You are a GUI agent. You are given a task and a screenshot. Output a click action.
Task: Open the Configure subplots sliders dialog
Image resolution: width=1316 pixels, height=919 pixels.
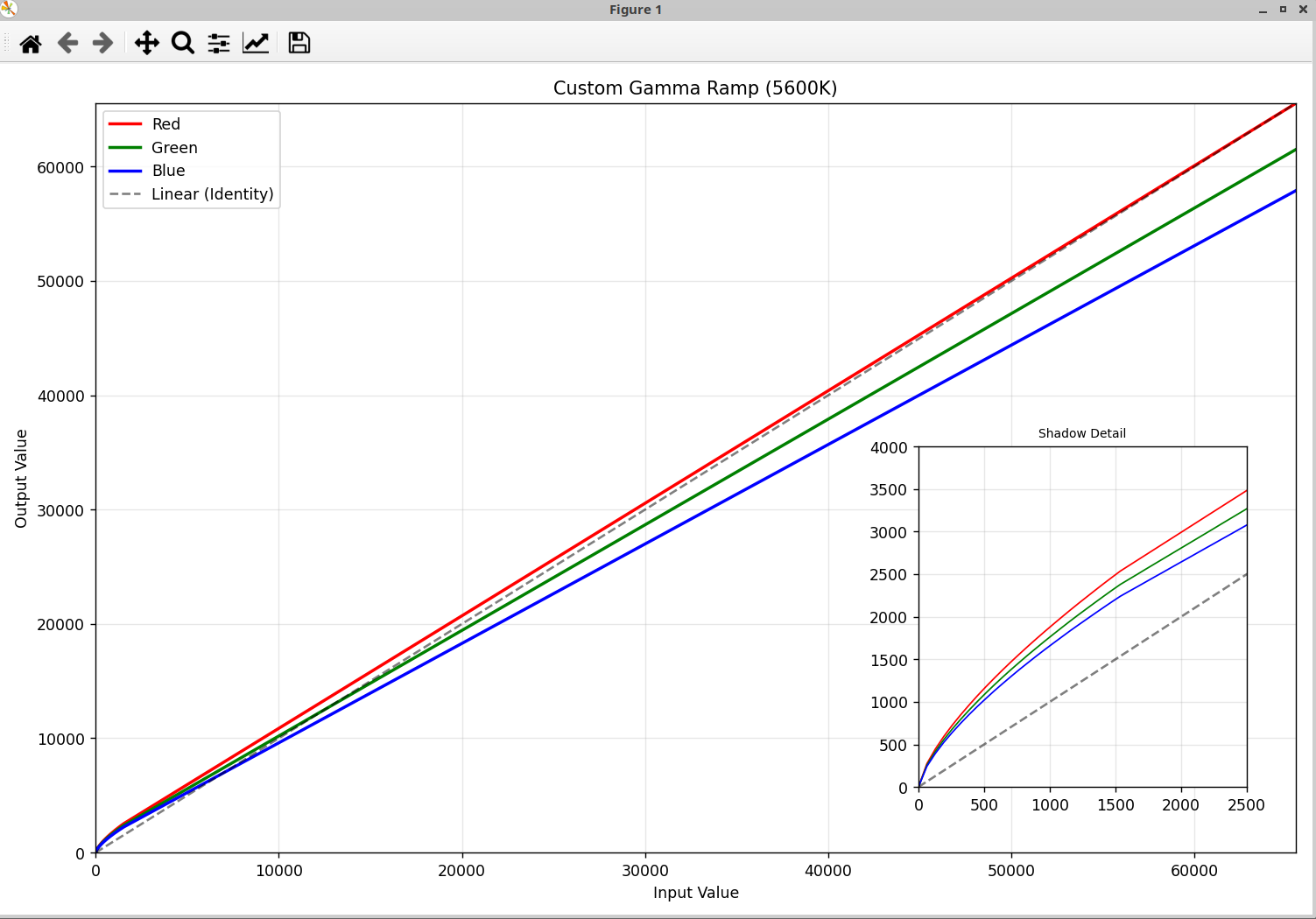(x=219, y=43)
